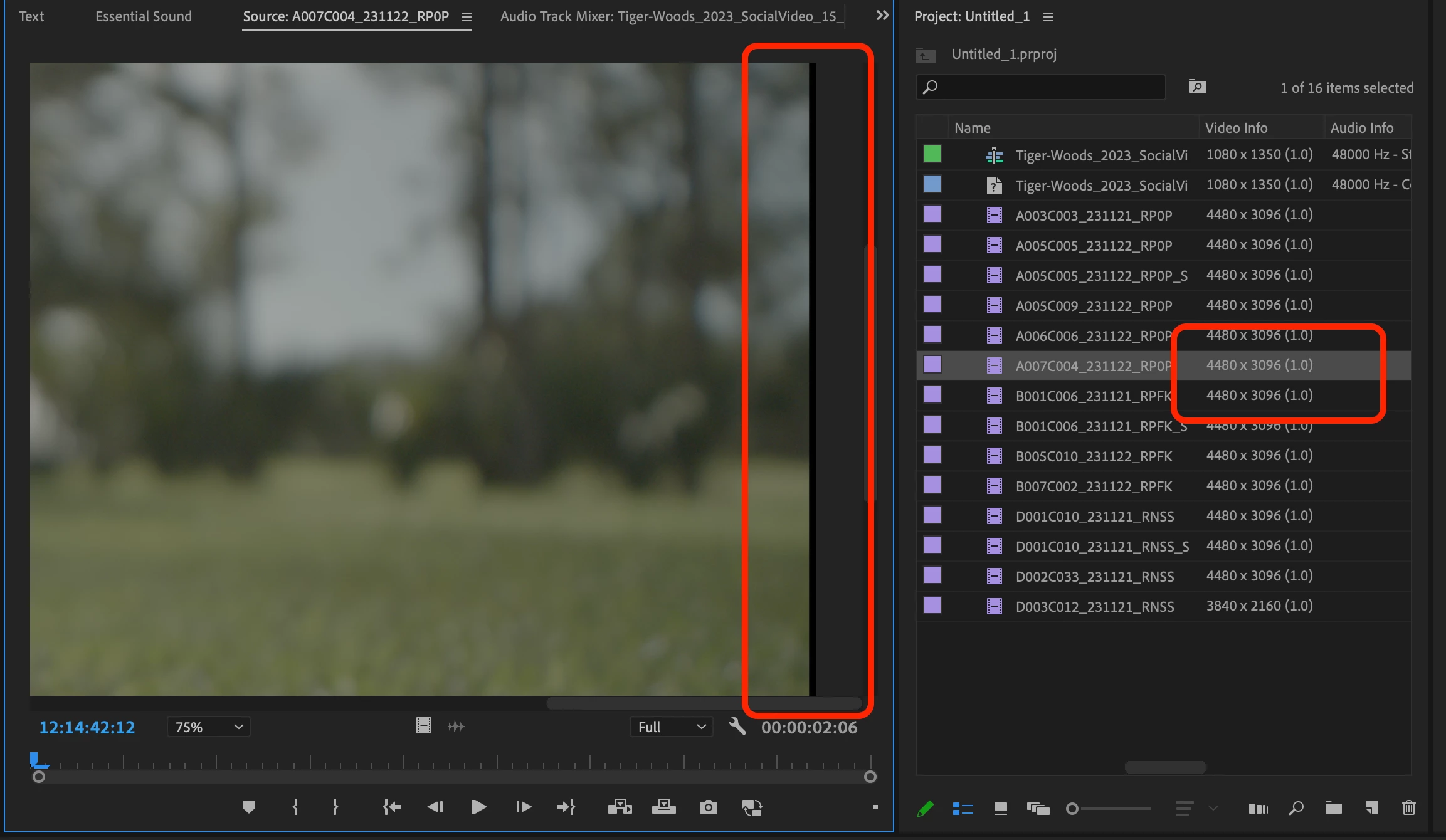Click the New Bin folder icon
The image size is (1446, 840).
click(1333, 808)
